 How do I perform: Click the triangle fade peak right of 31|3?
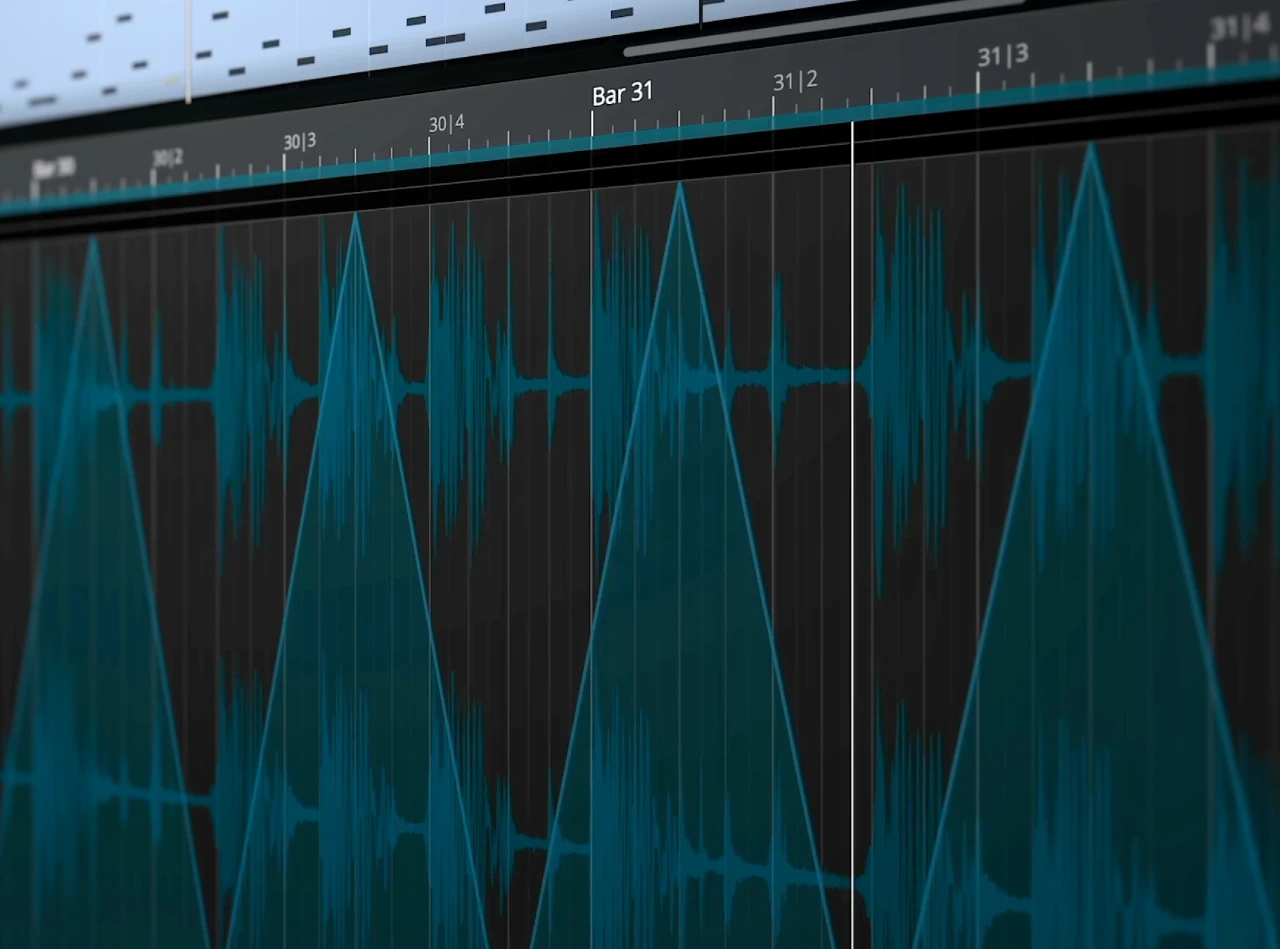(1091, 150)
